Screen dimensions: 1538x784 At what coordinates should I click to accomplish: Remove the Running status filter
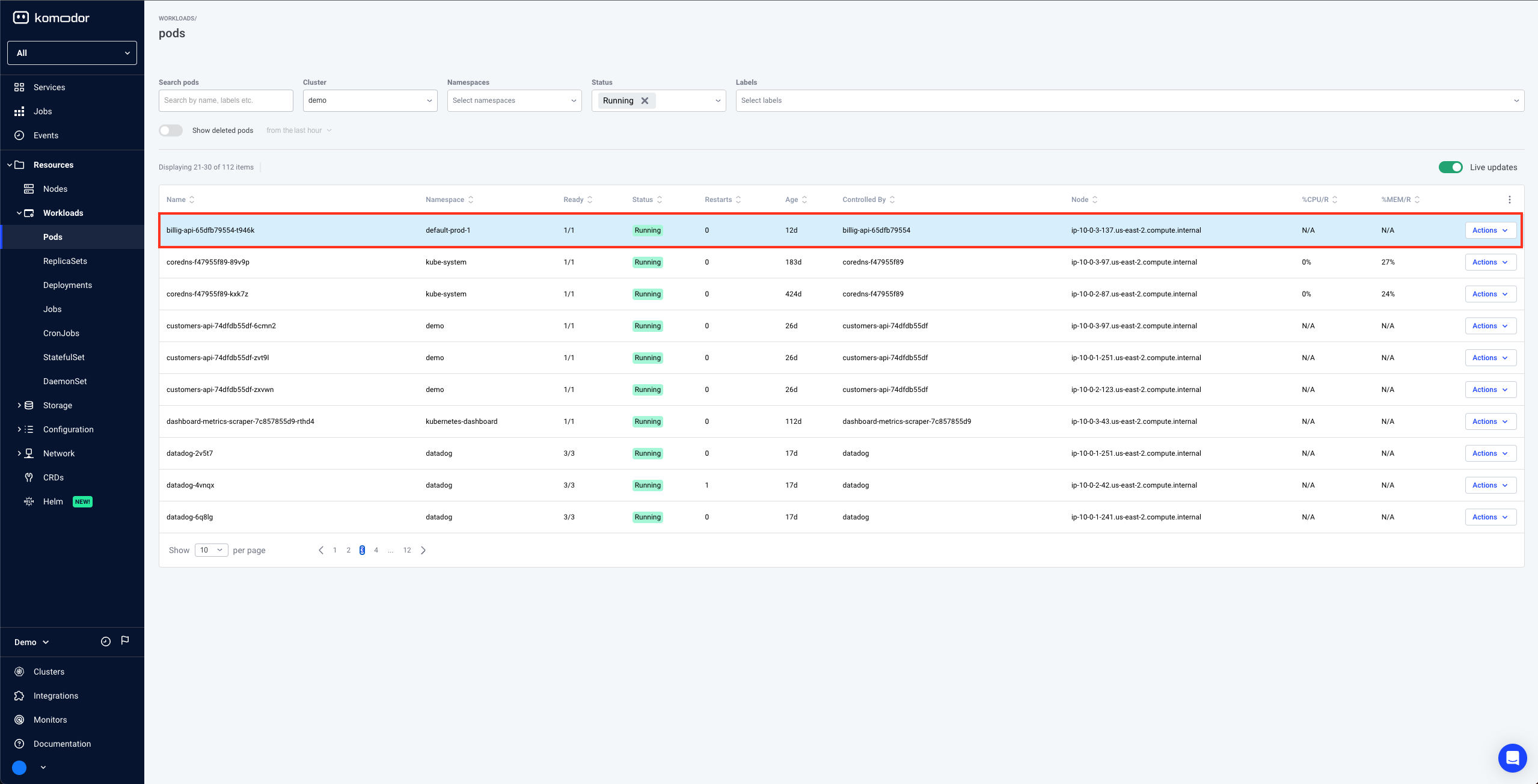point(645,100)
